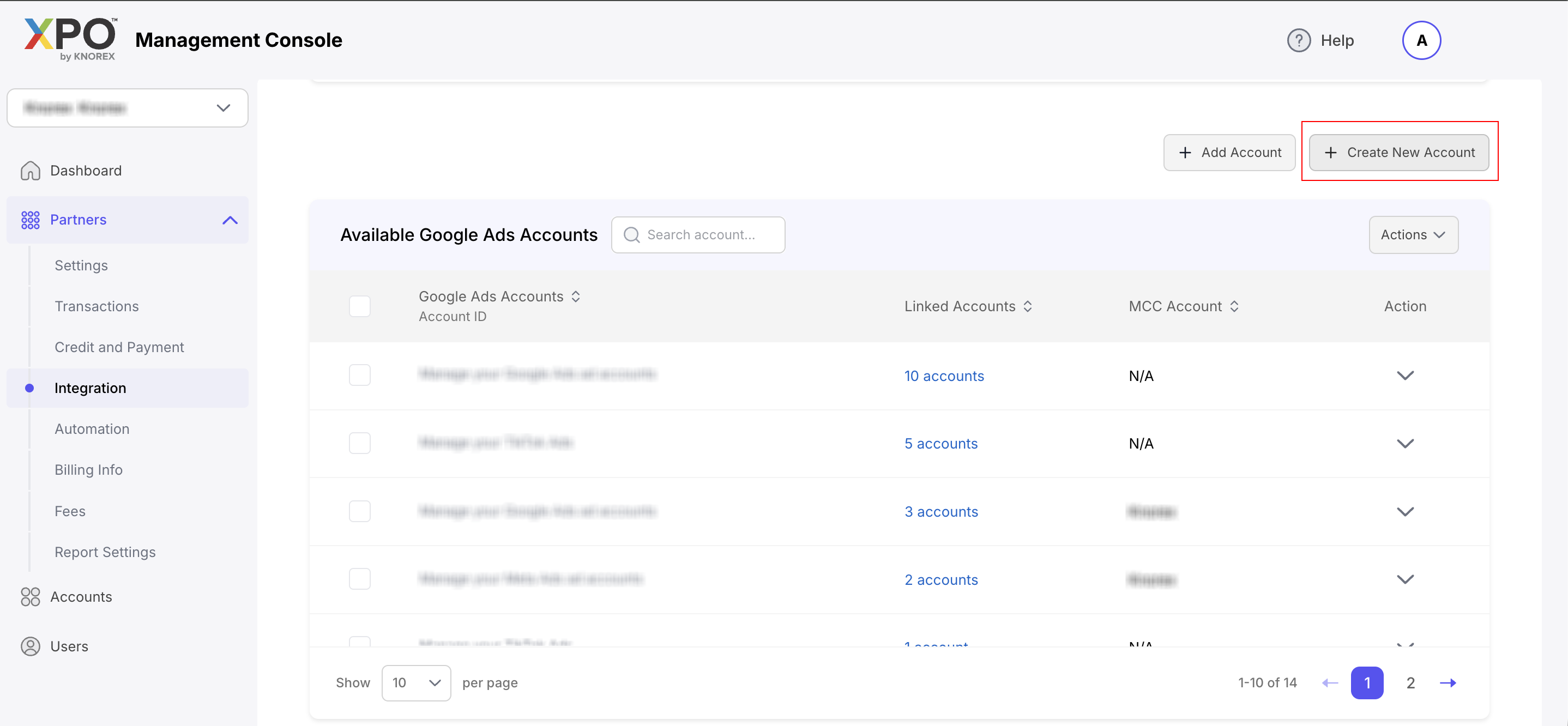Open the rows per page dropdown
Image resolution: width=1568 pixels, height=726 pixels.
pos(417,683)
